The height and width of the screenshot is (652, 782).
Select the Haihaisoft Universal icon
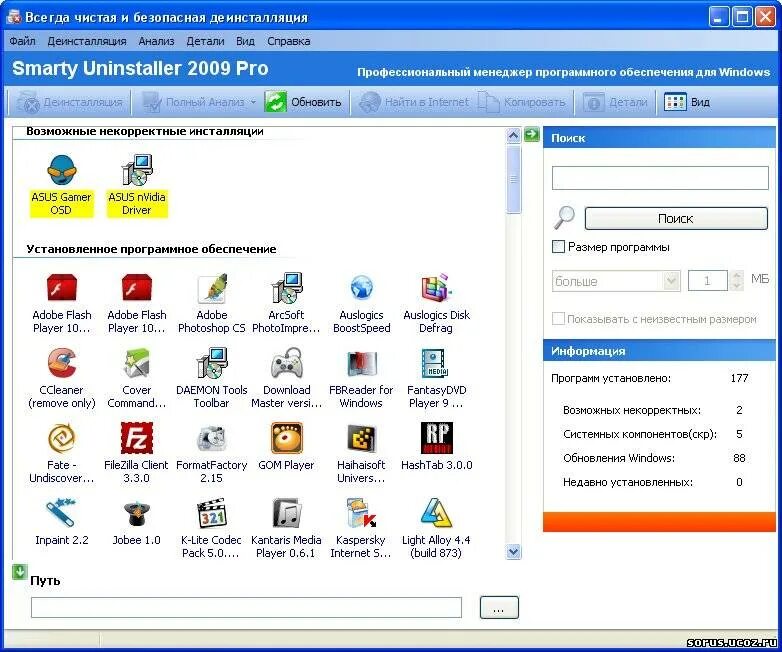click(361, 438)
